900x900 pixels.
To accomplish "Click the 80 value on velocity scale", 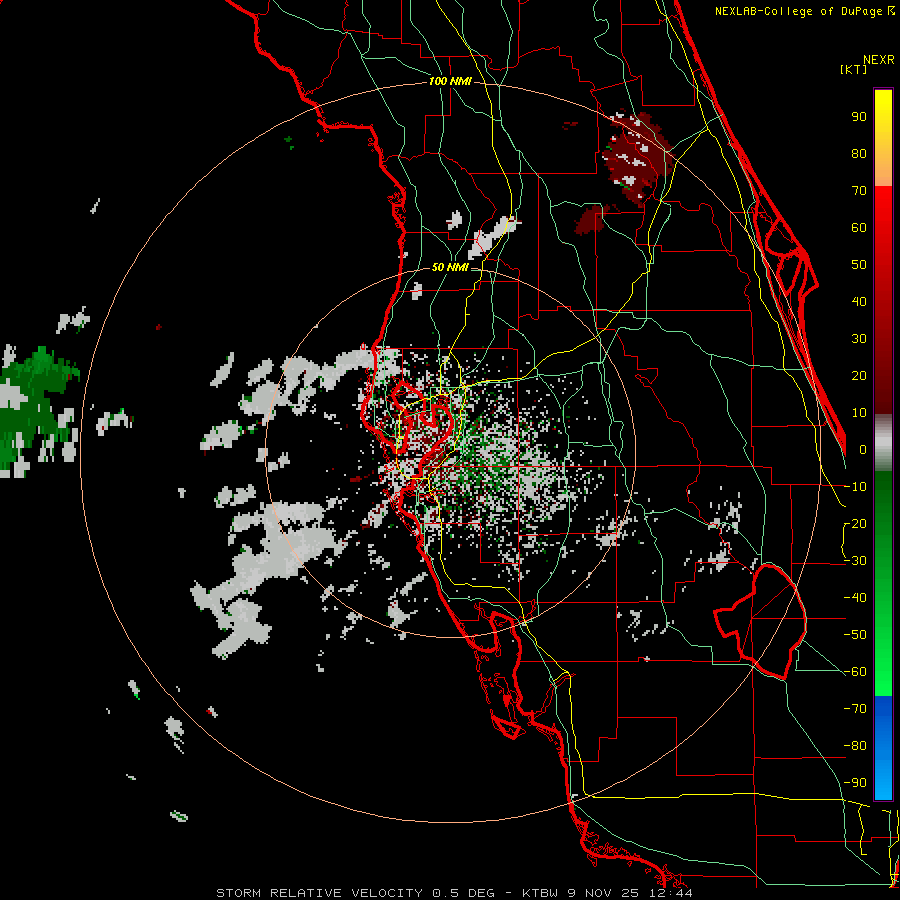I will point(859,154).
